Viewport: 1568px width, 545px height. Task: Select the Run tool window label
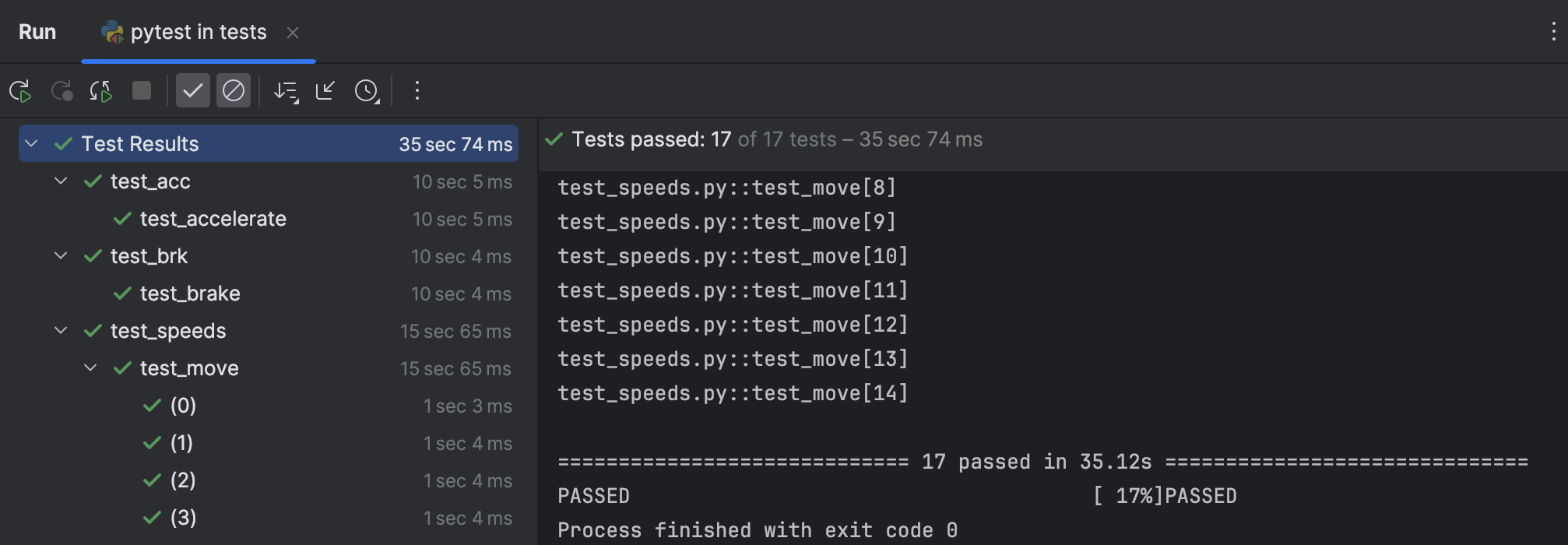[x=36, y=32]
